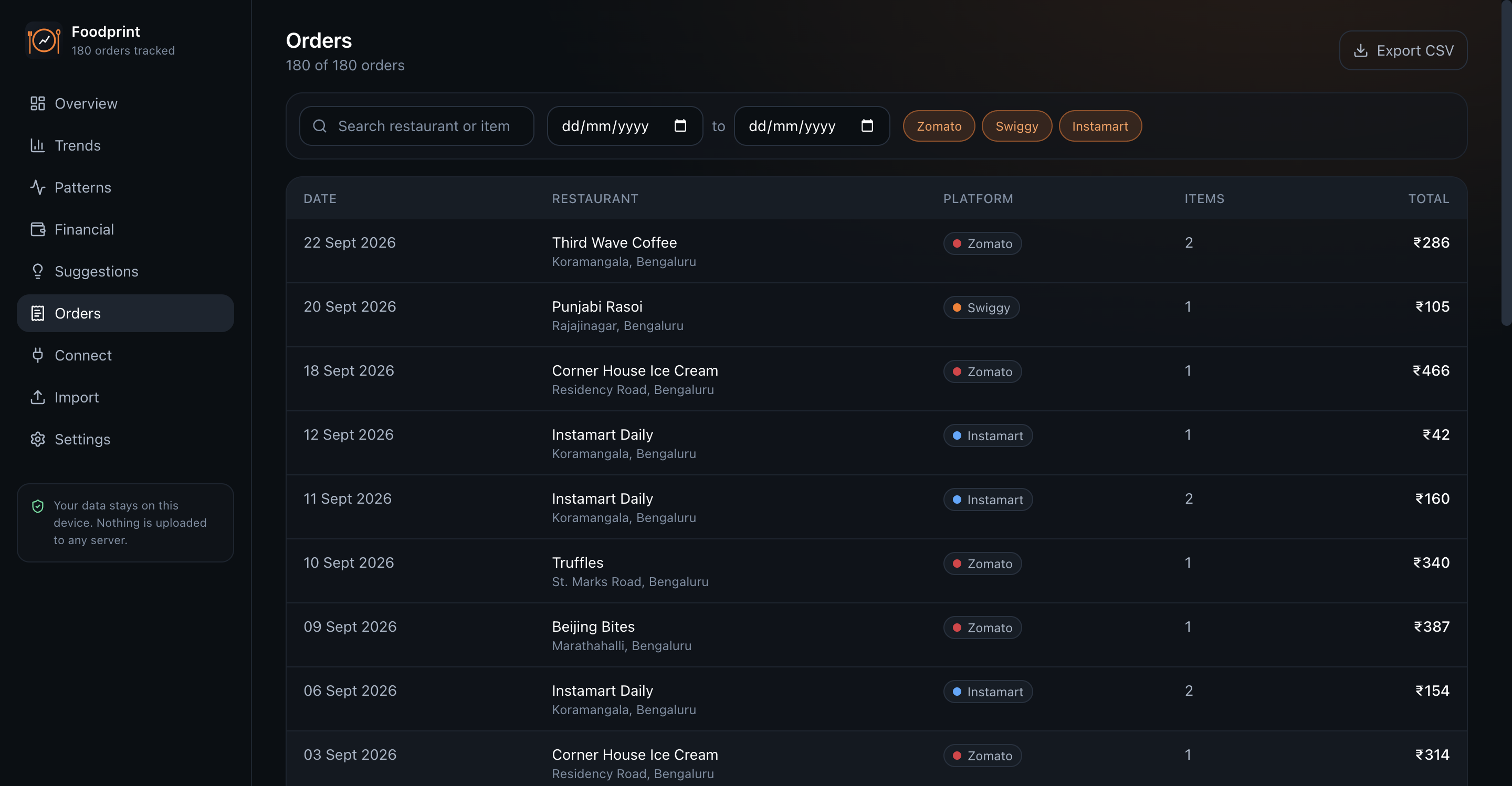The image size is (1512, 786).
Task: Click the download icon in Export CSV
Action: (1361, 50)
